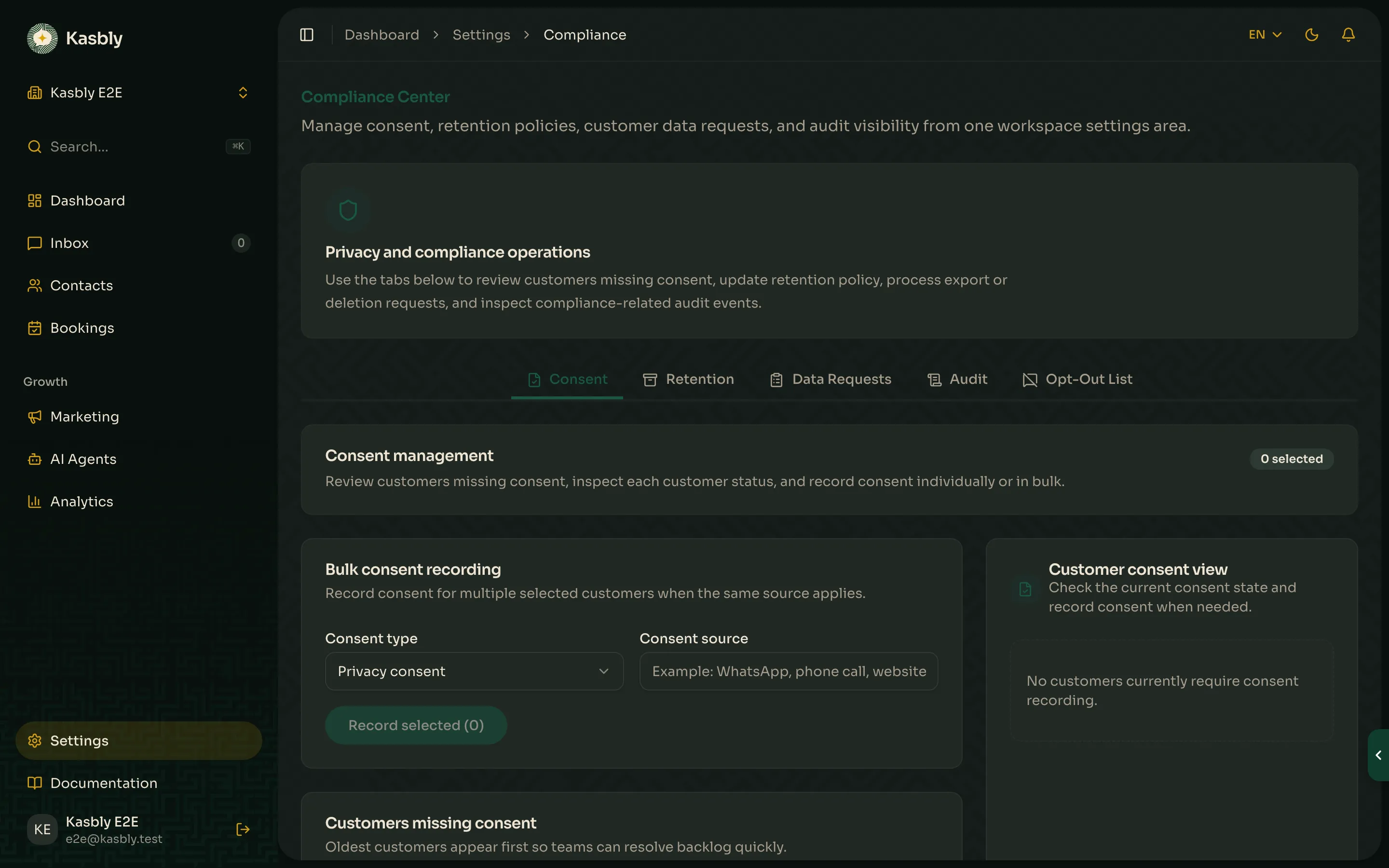Click the Bulk consent recording heading
The width and height of the screenshot is (1389, 868).
coord(413,570)
